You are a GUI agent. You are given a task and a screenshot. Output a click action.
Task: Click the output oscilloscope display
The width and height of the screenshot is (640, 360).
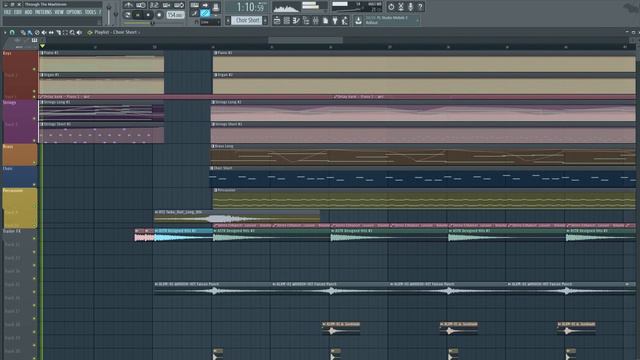pos(287,7)
